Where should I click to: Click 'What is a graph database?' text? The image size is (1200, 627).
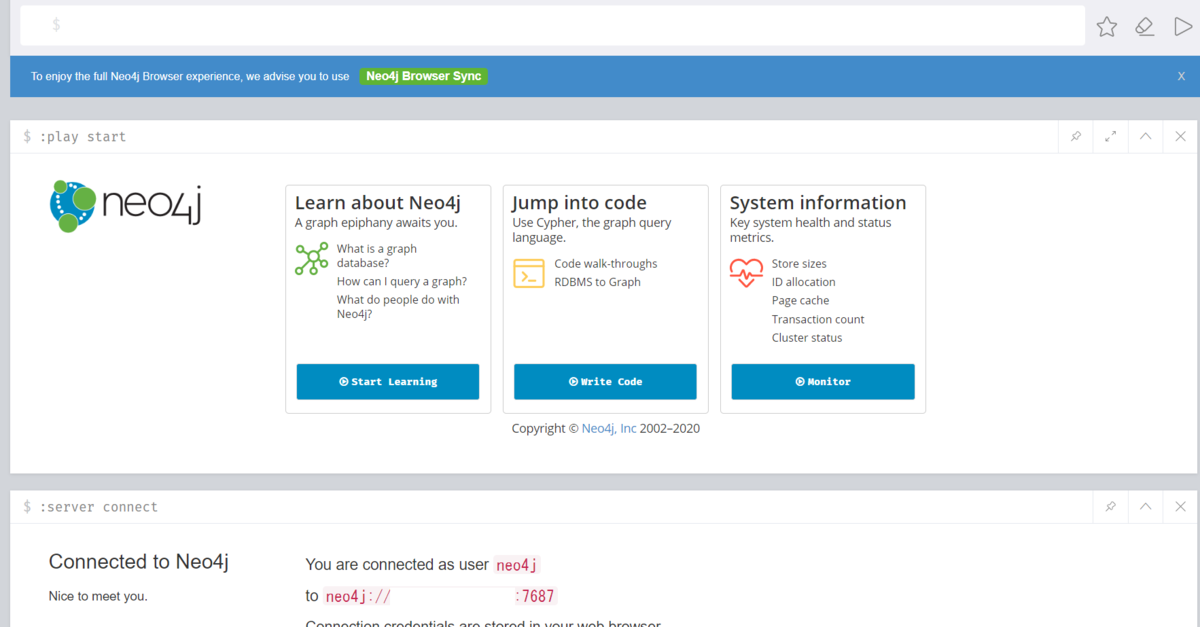point(377,256)
